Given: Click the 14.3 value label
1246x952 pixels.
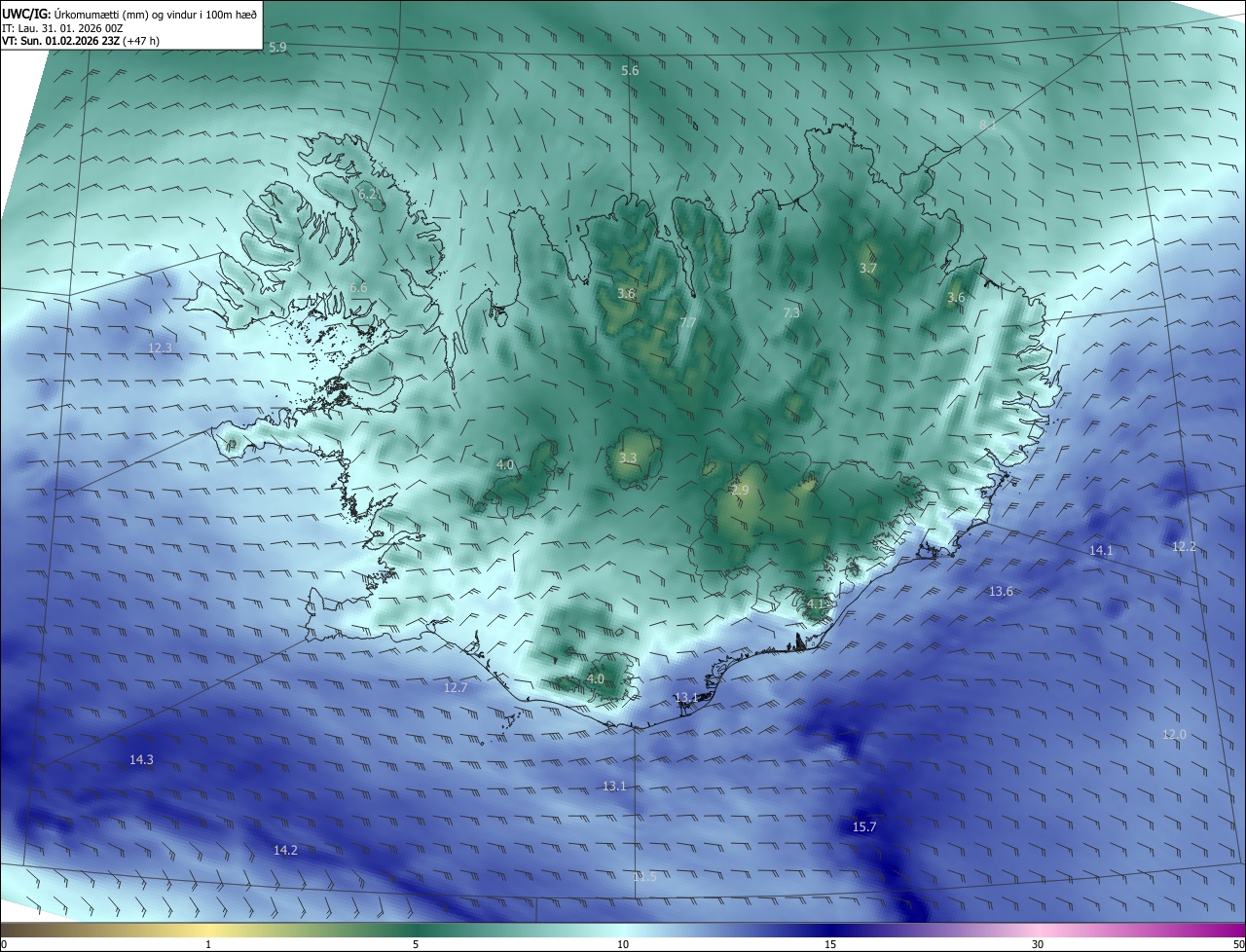Looking at the screenshot, I should [x=141, y=759].
